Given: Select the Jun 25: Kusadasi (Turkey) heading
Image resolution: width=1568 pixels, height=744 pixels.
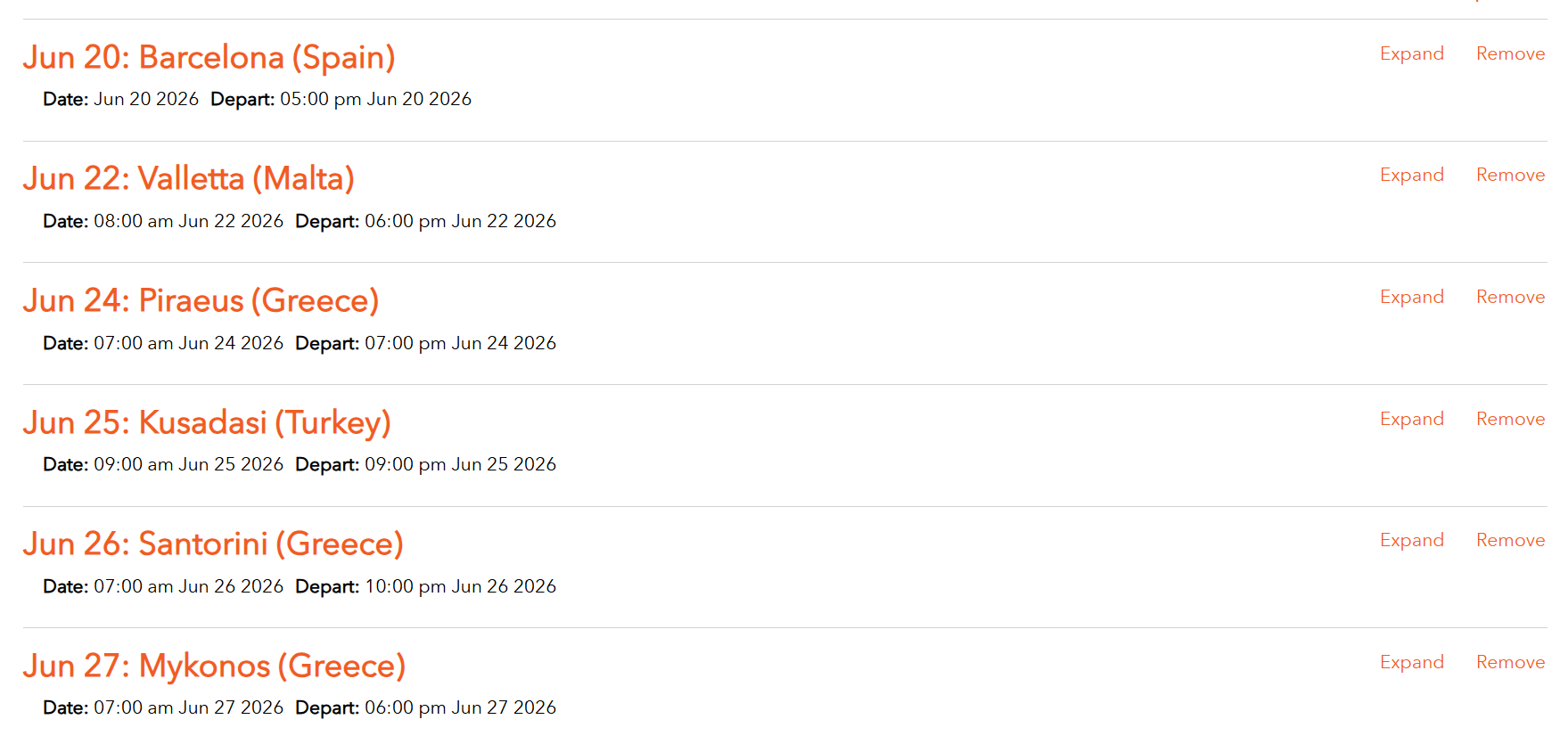Looking at the screenshot, I should 207,422.
